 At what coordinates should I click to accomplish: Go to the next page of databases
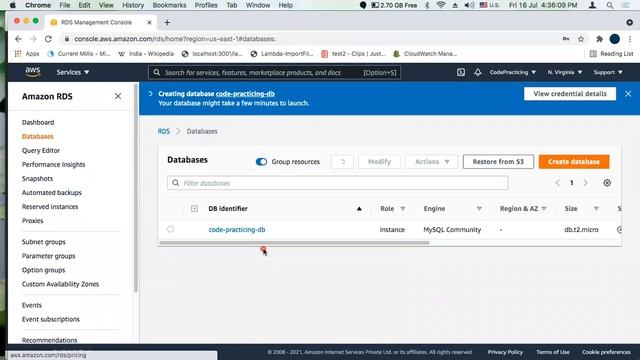(585, 183)
